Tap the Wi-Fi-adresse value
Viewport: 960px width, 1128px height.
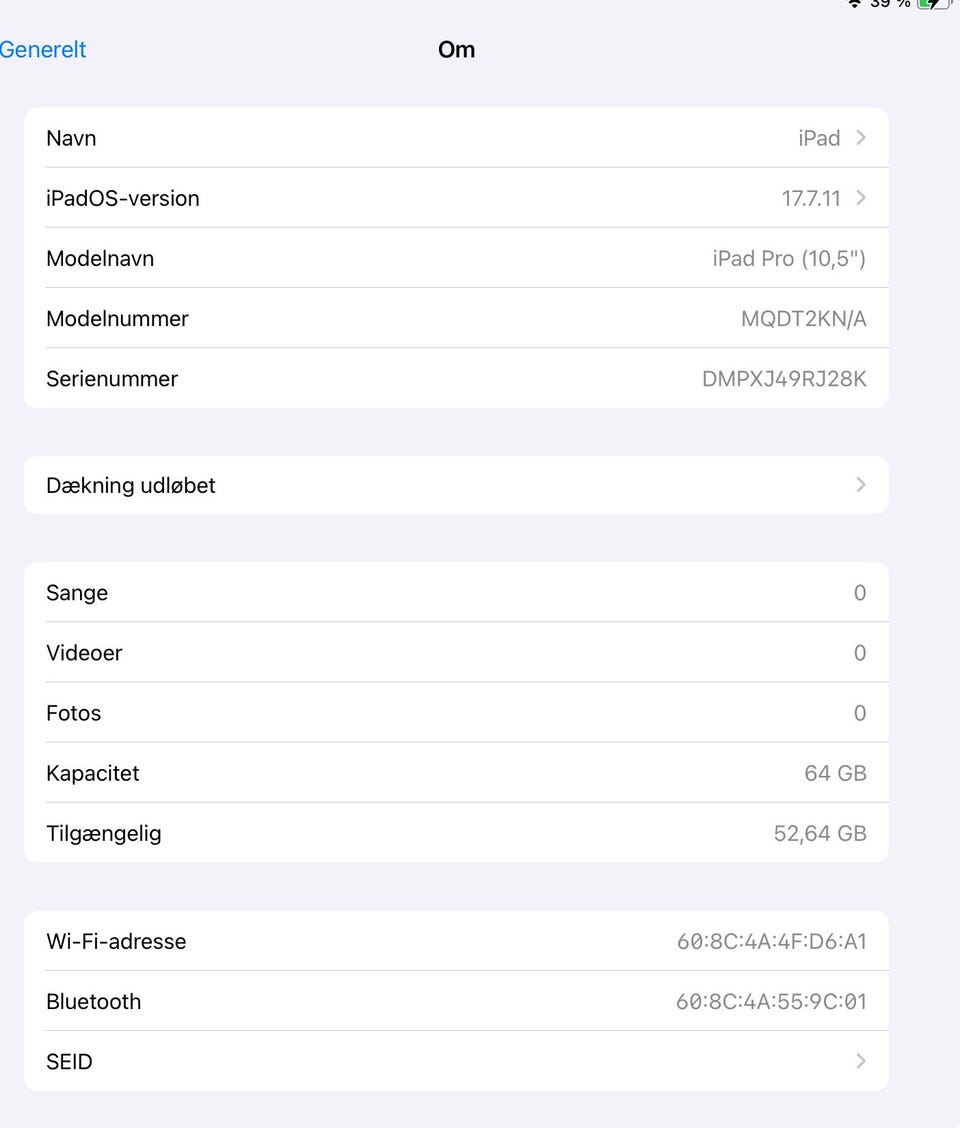pyautogui.click(x=771, y=942)
